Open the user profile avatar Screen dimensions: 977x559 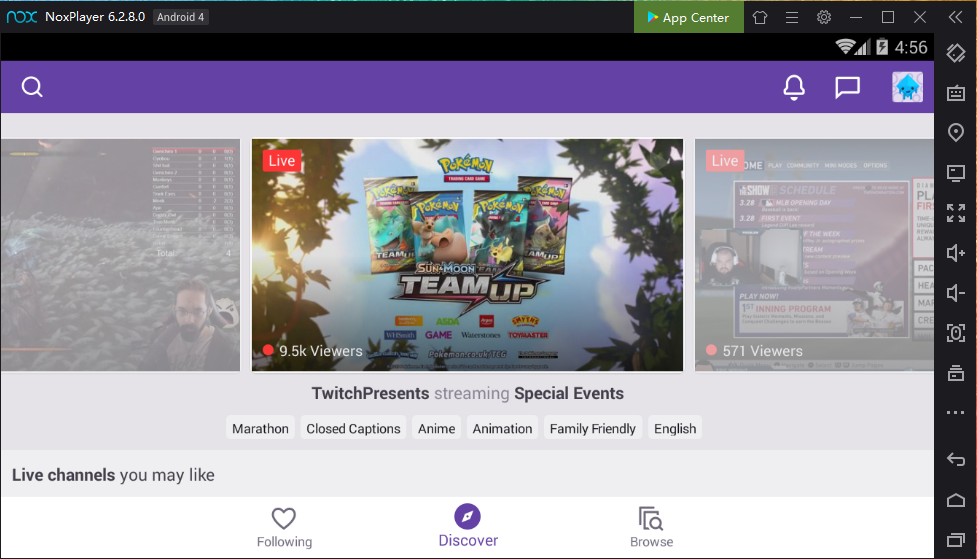tap(907, 87)
